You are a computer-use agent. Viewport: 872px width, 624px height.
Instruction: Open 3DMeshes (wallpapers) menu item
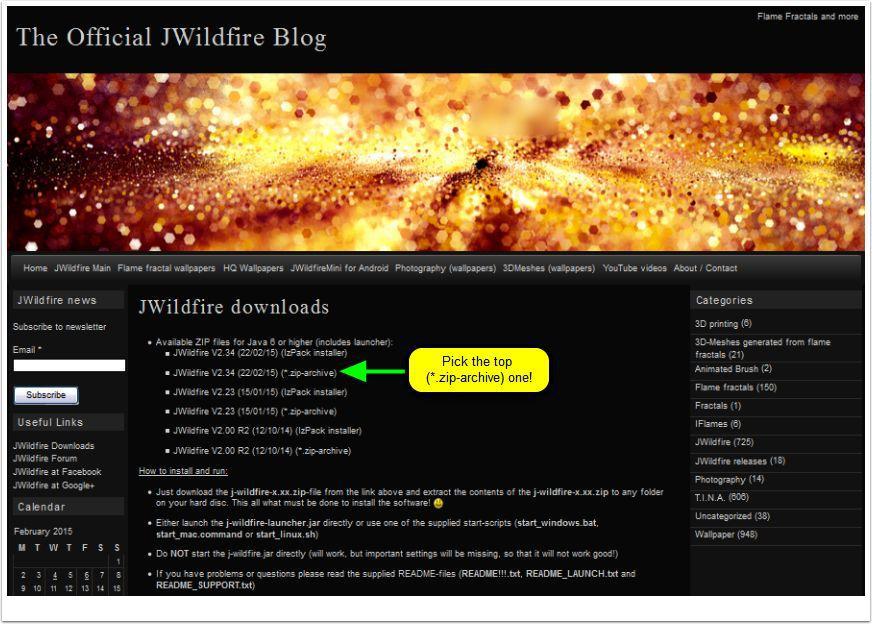click(x=549, y=268)
